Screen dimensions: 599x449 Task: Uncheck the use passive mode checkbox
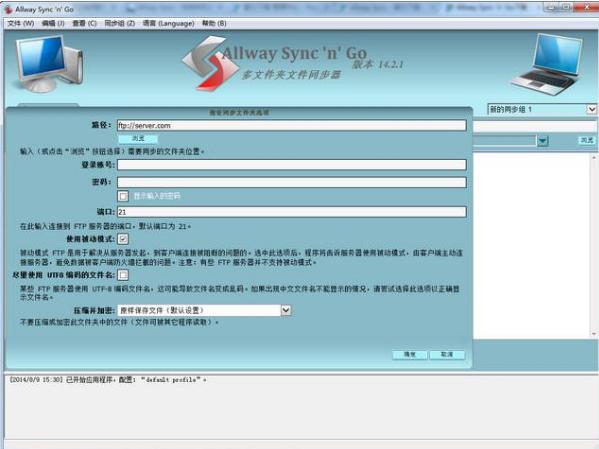123,239
